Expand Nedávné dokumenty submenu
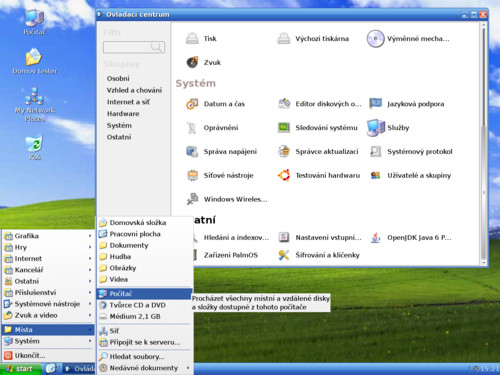This screenshot has width=500, height=375. point(145,368)
